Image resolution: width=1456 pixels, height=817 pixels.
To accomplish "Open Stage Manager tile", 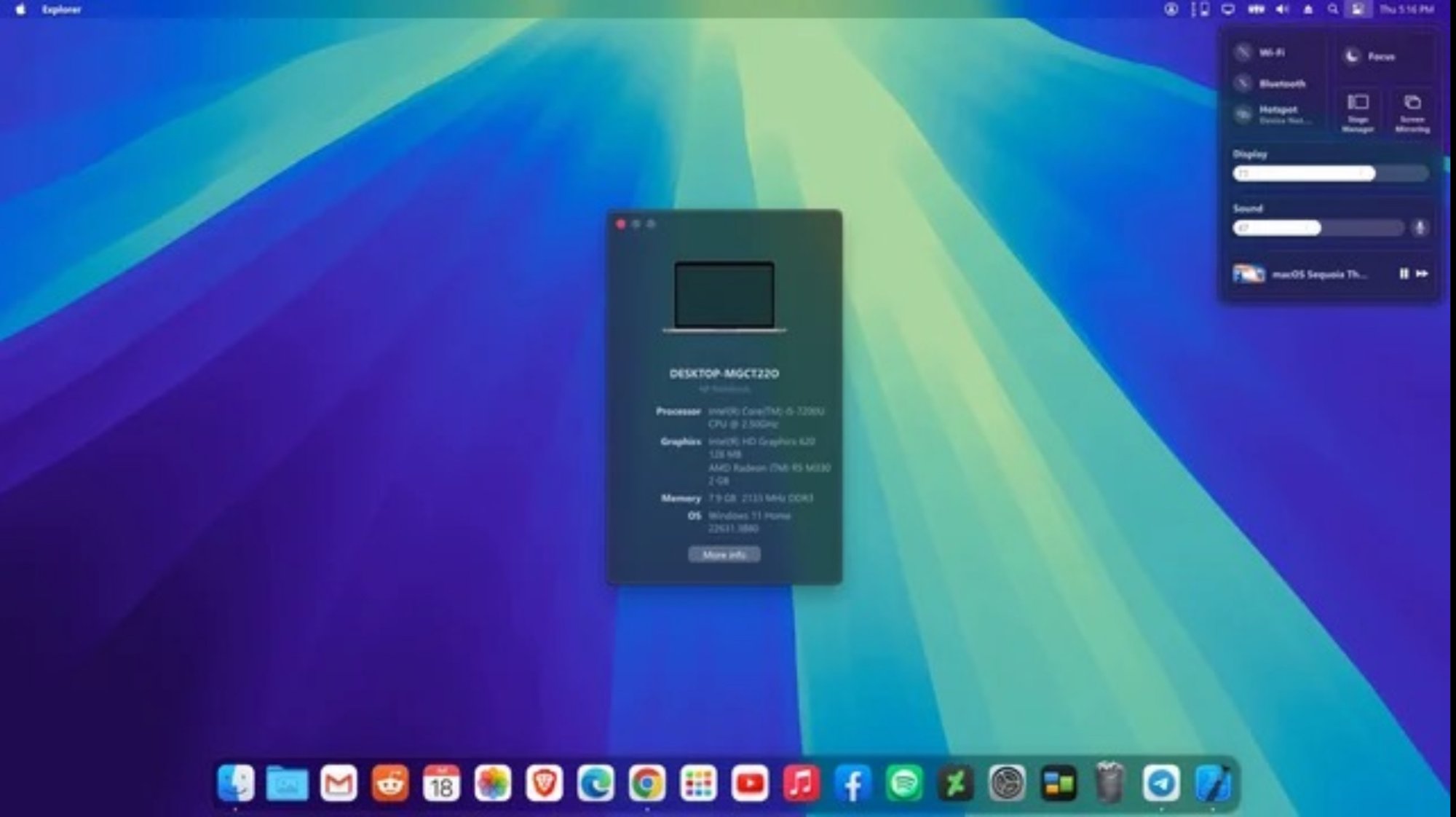I will click(1357, 111).
